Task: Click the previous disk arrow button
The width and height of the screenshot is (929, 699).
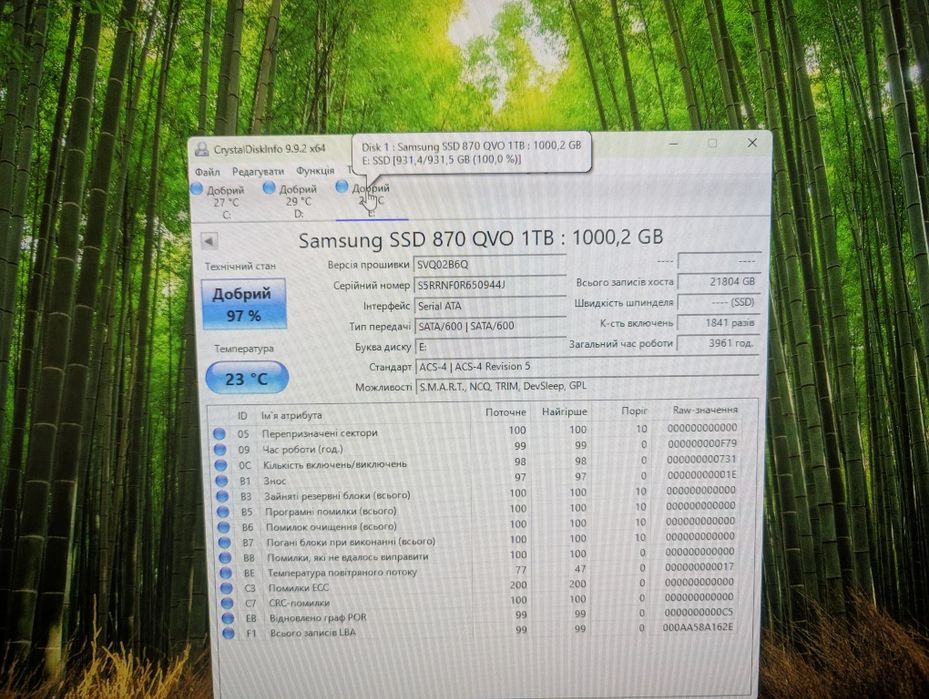Action: [x=209, y=241]
